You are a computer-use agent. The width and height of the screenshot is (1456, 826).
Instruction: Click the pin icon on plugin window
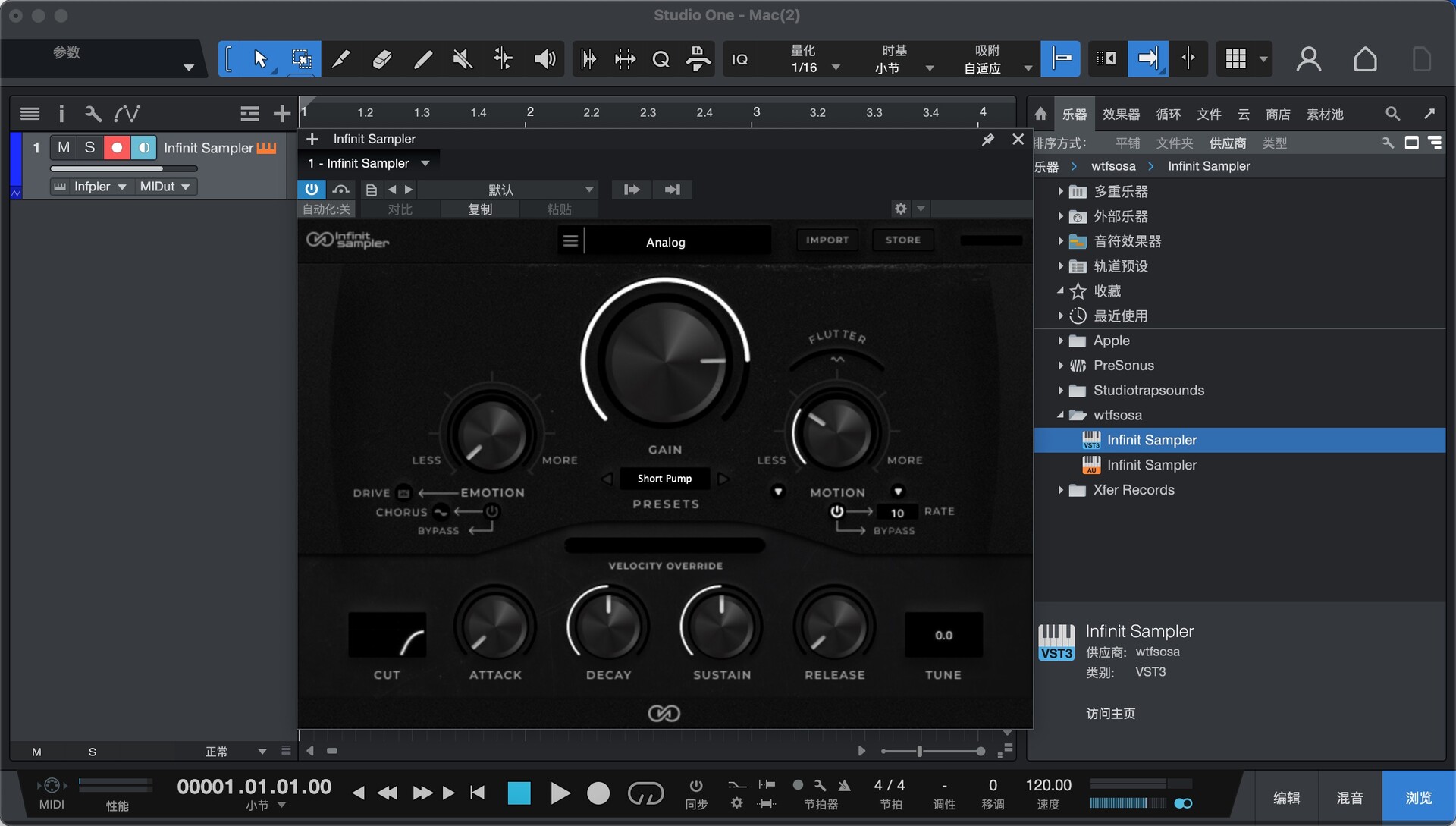(987, 140)
